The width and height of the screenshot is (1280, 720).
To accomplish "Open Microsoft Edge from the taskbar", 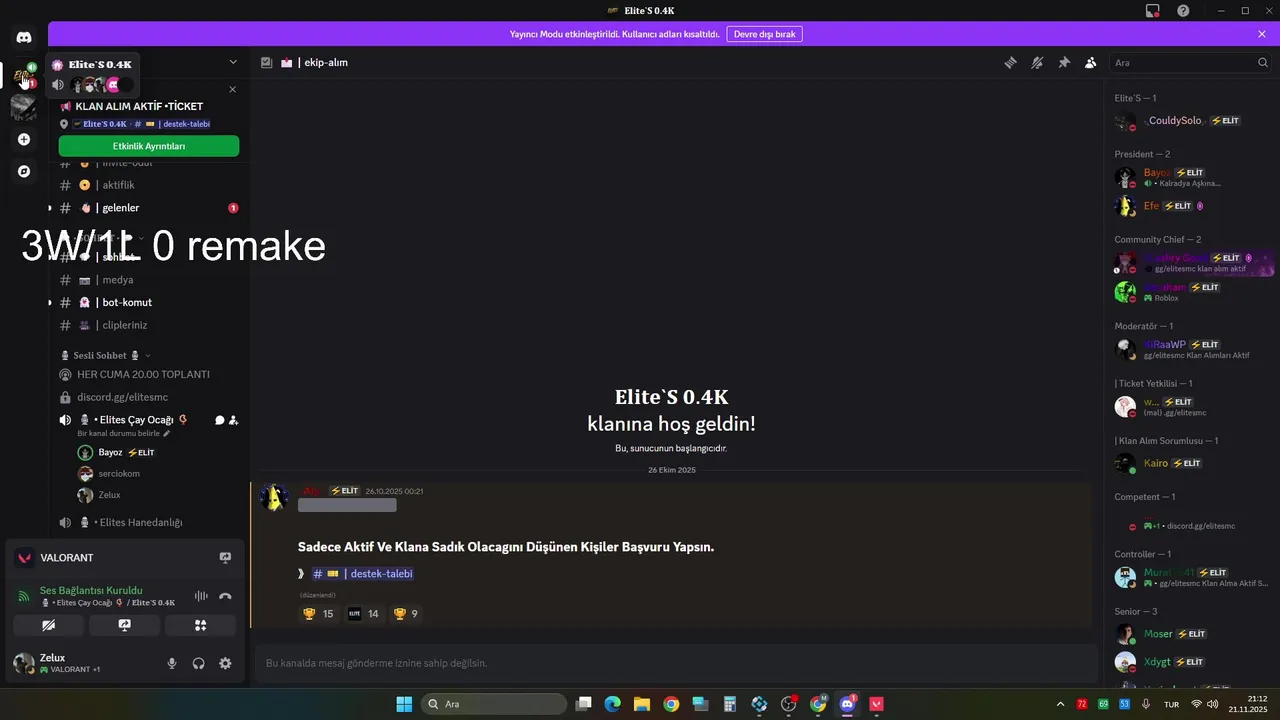I will (613, 704).
